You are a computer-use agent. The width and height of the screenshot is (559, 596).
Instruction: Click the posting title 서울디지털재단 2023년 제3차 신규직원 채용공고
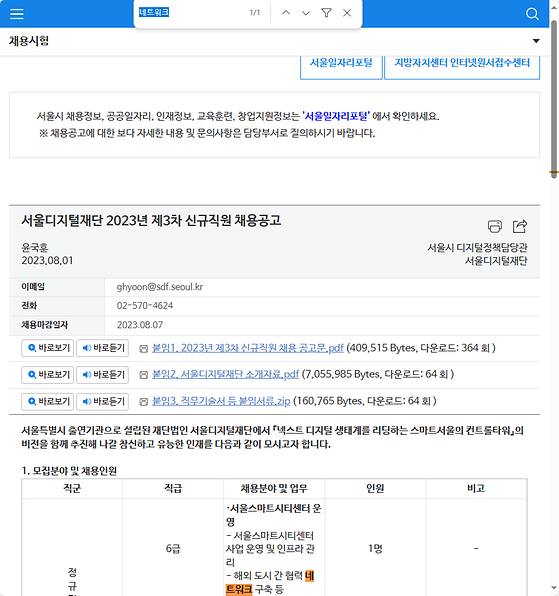(x=151, y=220)
